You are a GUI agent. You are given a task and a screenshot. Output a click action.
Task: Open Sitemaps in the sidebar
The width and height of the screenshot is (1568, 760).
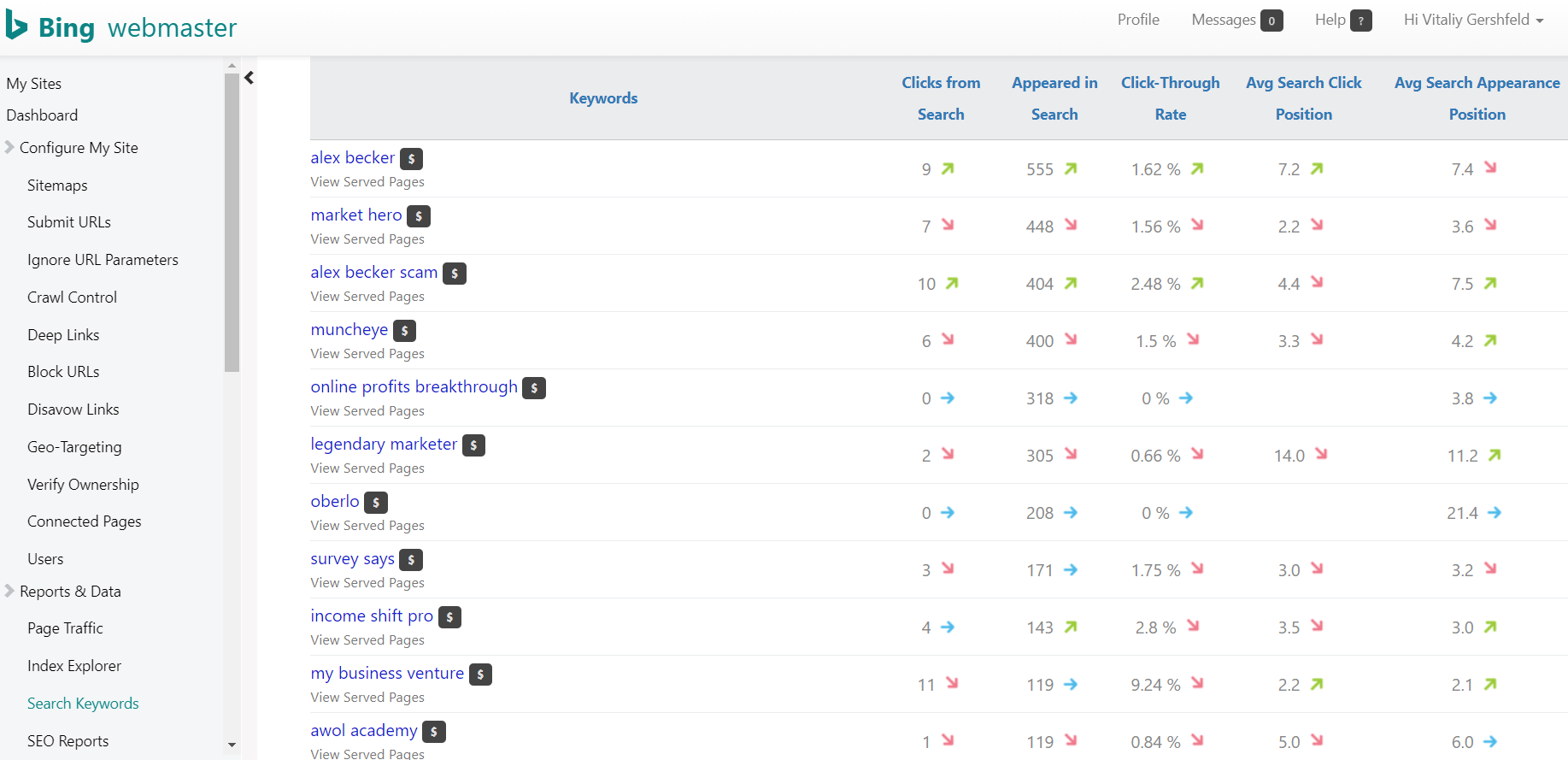point(57,185)
